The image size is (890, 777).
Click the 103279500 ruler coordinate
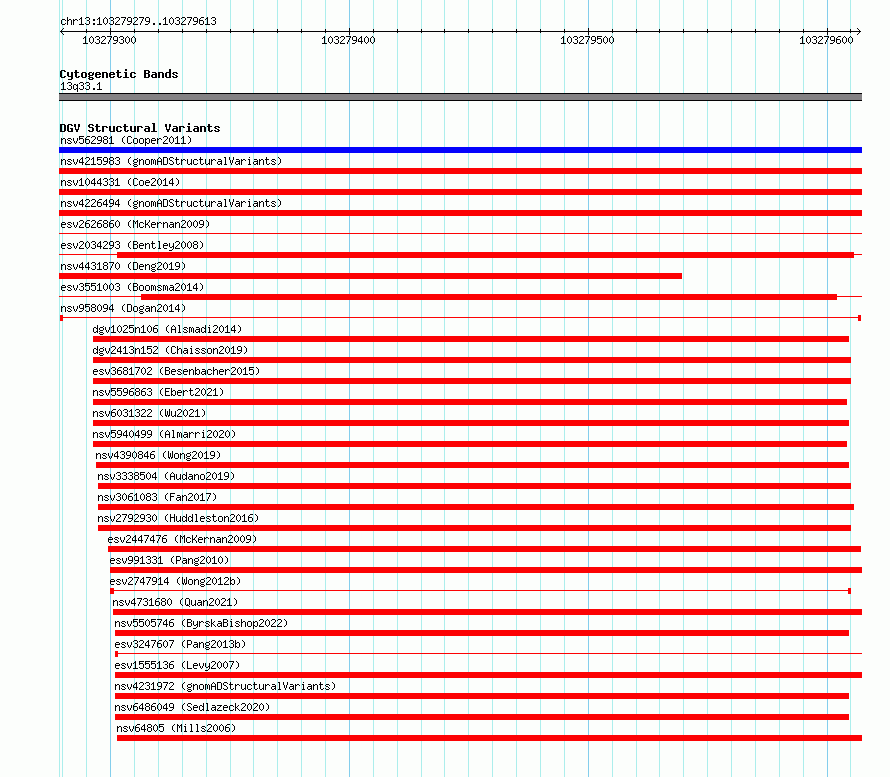pyautogui.click(x=587, y=40)
